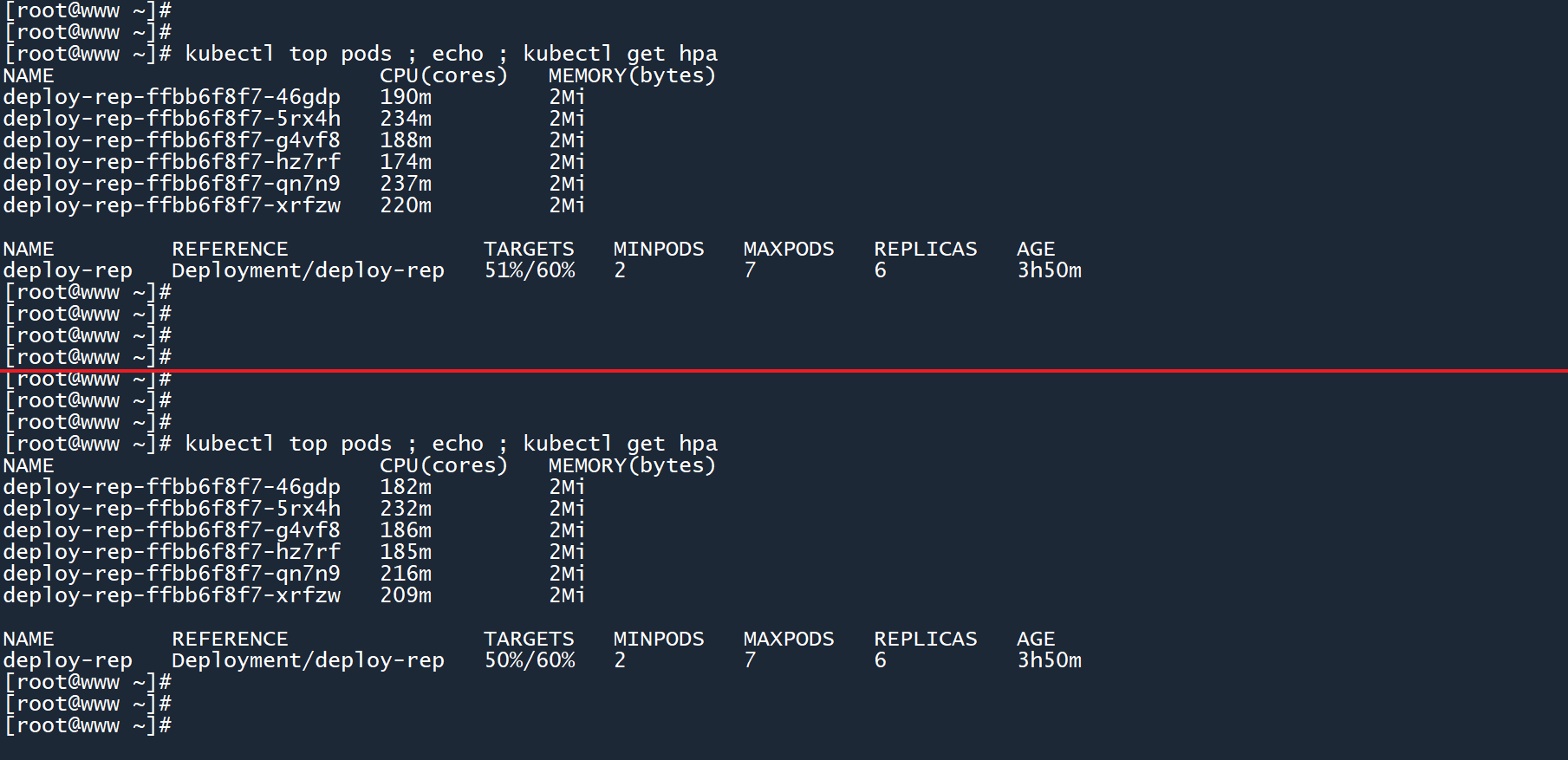The width and height of the screenshot is (1568, 760).
Task: Click the 216m CPU reading
Action: pos(406,574)
